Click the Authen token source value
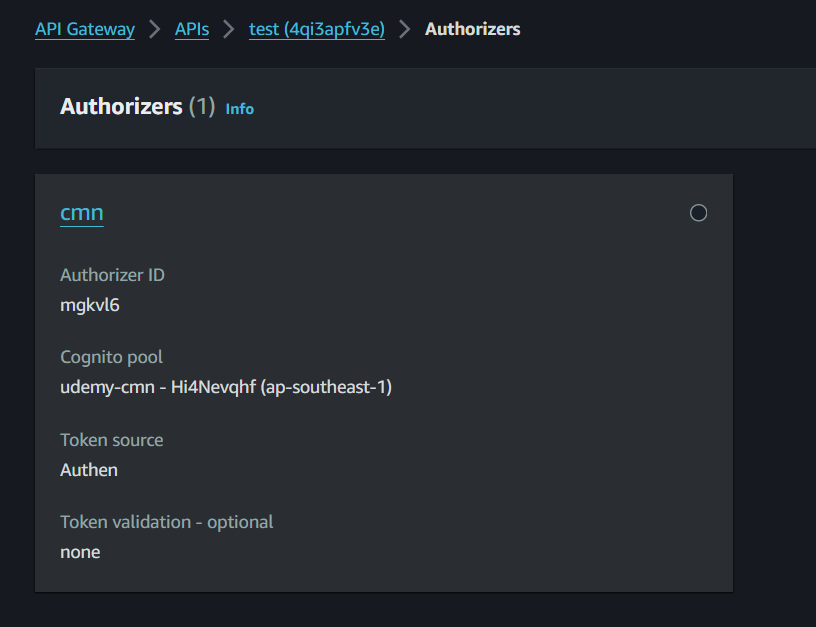Image resolution: width=816 pixels, height=627 pixels. (89, 469)
